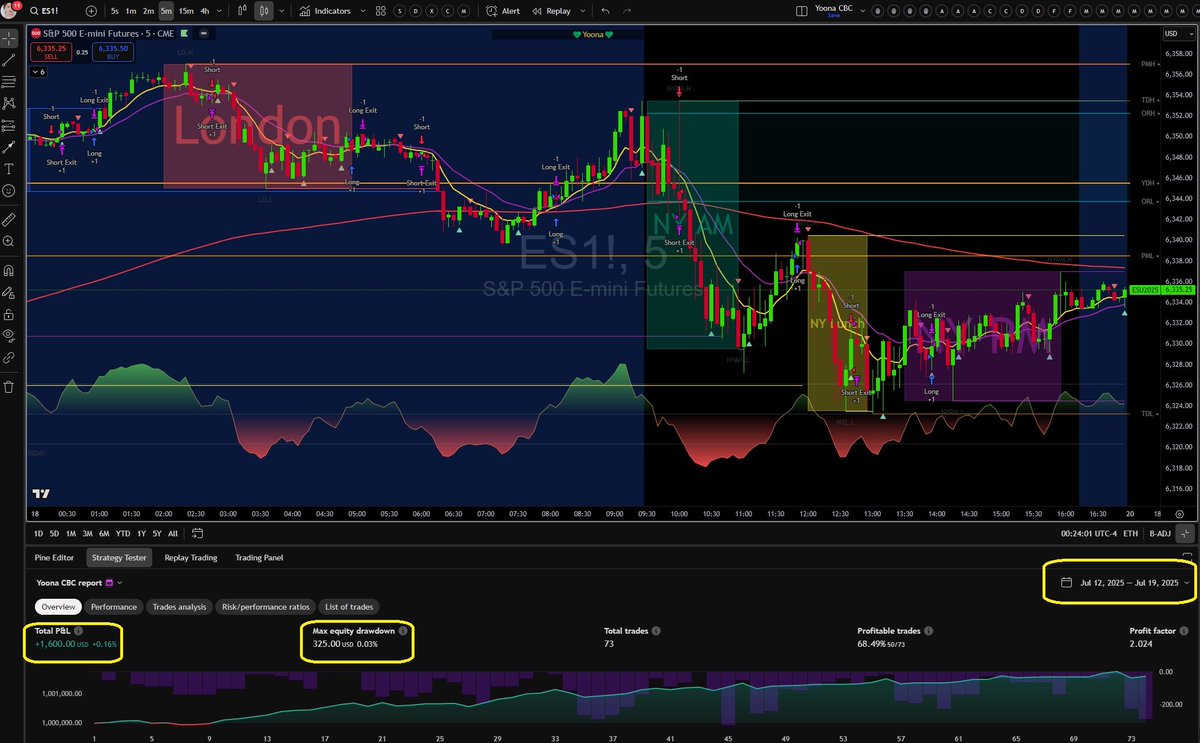Open the user profile avatar menu

point(11,10)
